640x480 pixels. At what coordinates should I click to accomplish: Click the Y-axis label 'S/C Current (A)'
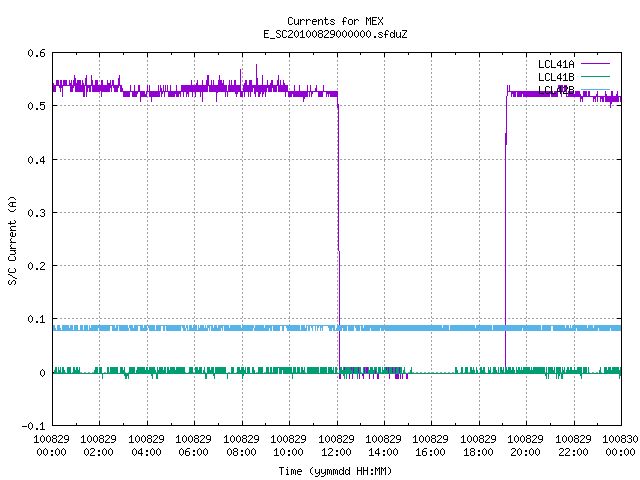[x=13, y=240]
